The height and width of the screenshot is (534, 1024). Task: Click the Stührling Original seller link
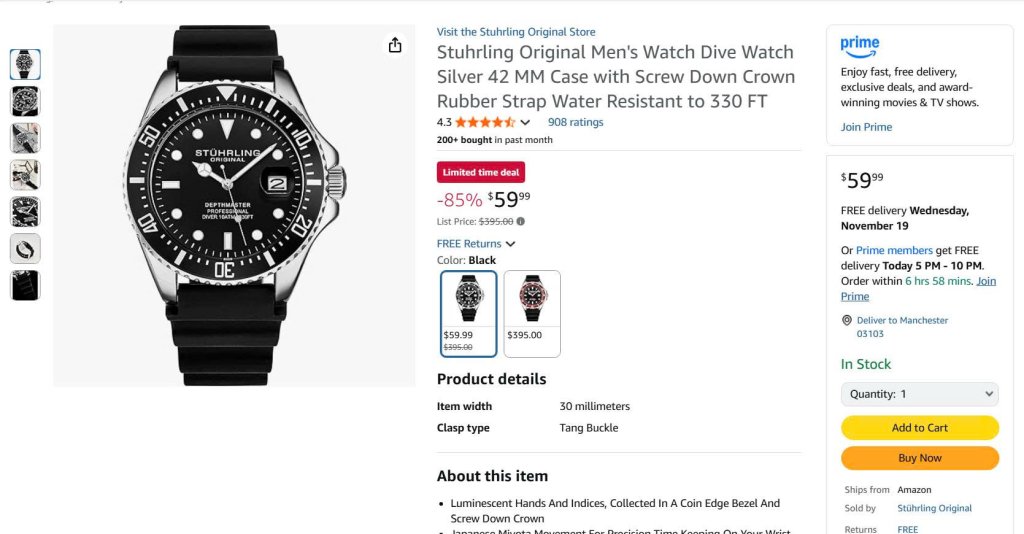[x=934, y=508]
